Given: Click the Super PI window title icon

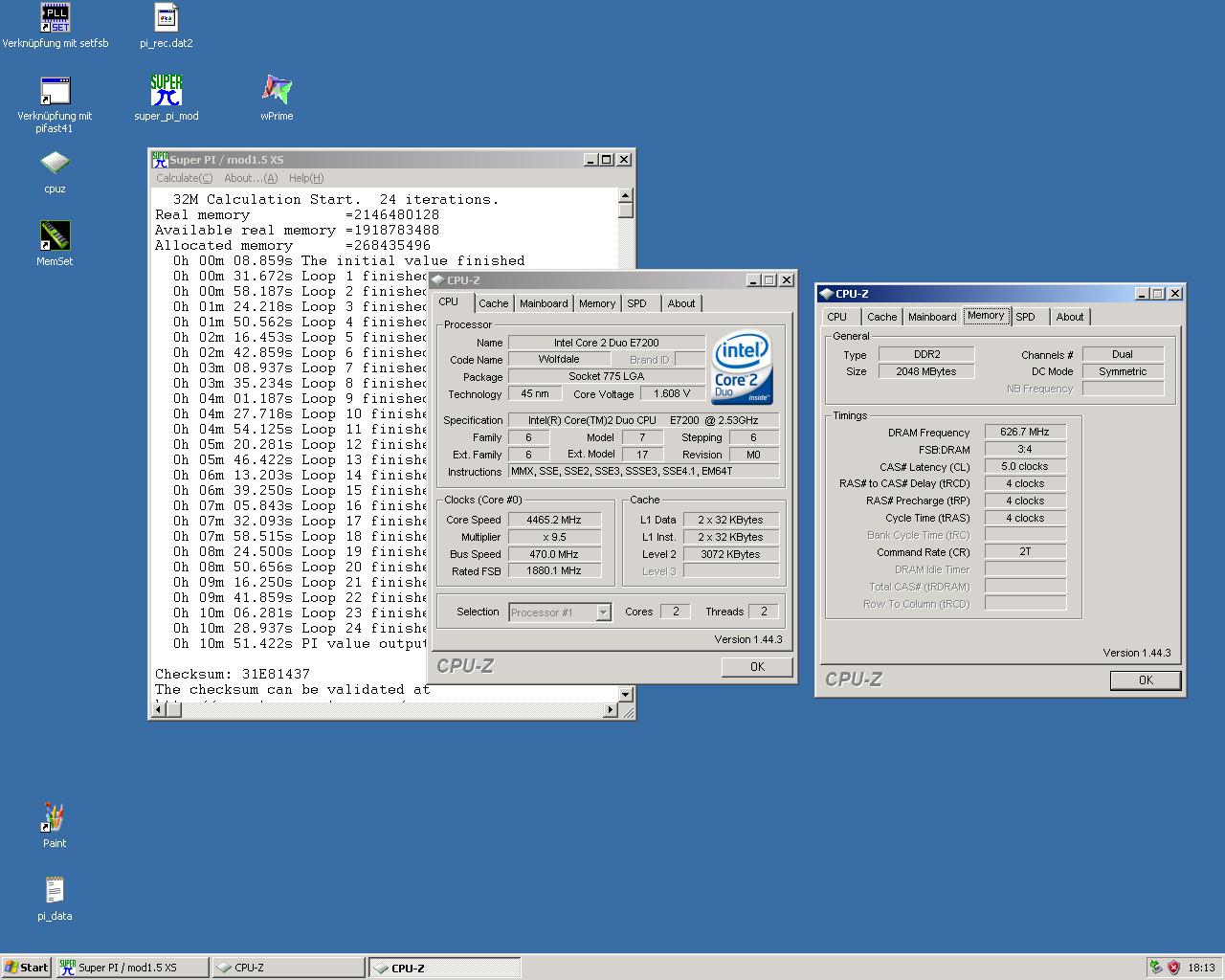Looking at the screenshot, I should coord(160,160).
